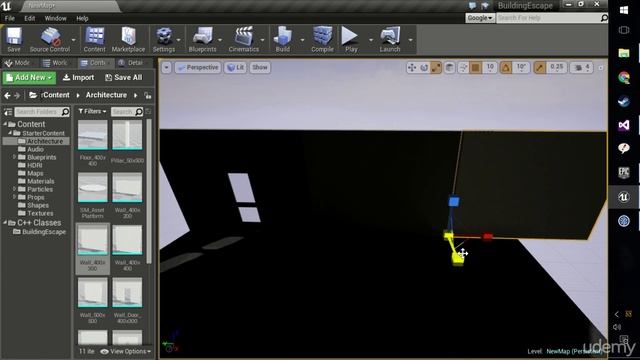The width and height of the screenshot is (640, 360).
Task: Open Epic Games Launcher from taskbar
Action: click(624, 173)
